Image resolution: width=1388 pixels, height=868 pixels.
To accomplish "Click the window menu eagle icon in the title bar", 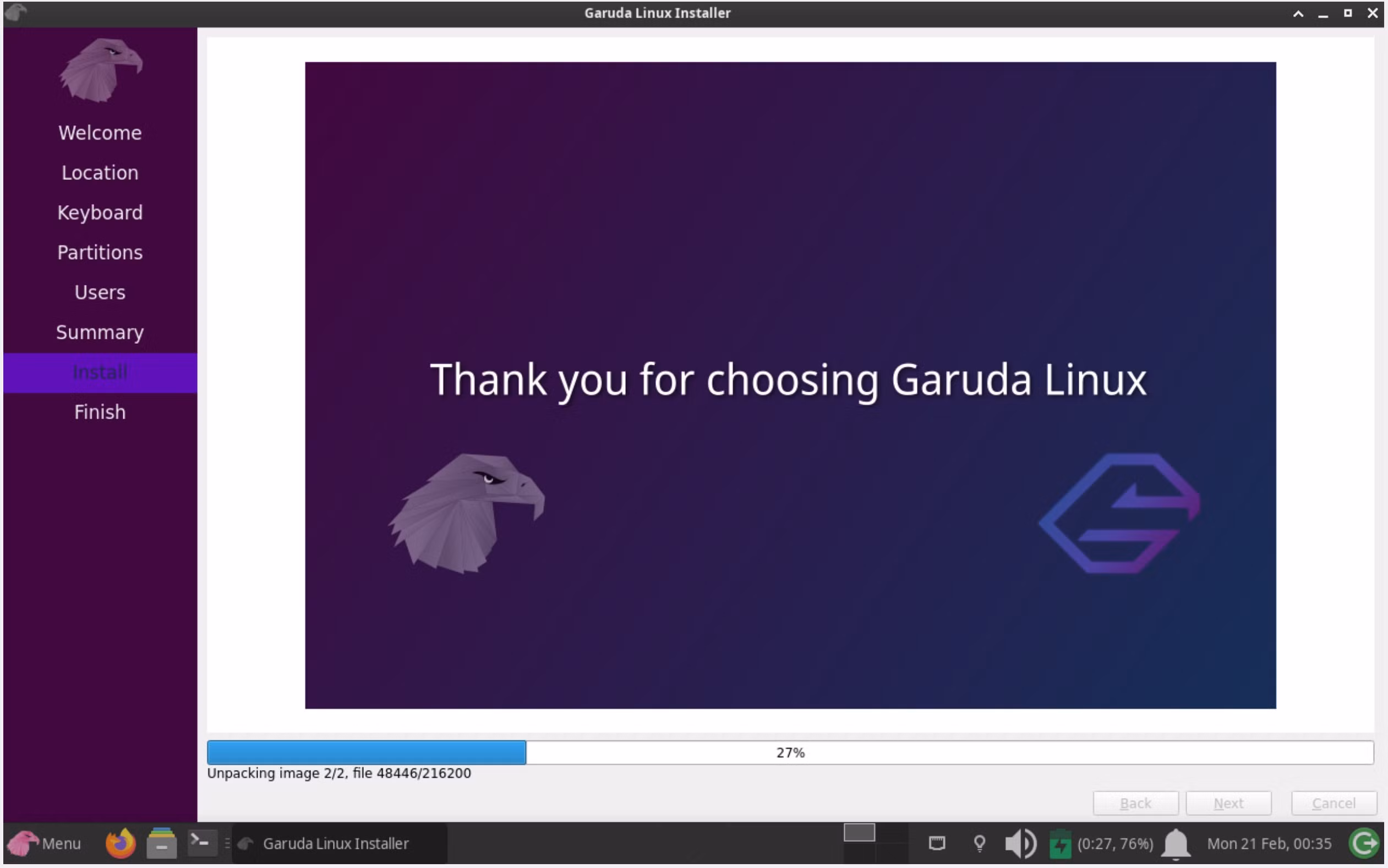I will 15,12.
